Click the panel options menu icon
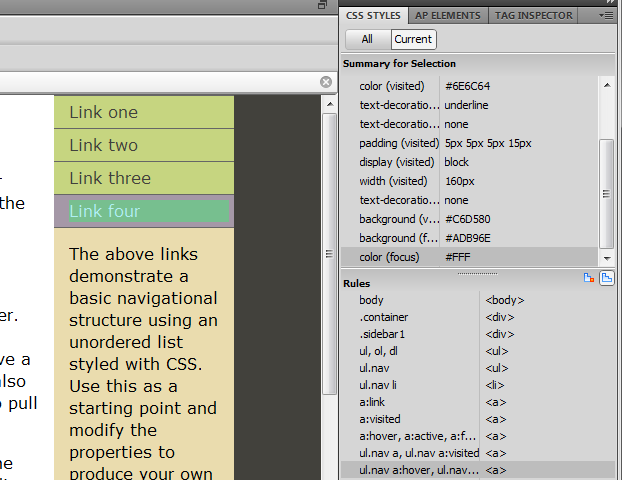 click(x=606, y=15)
